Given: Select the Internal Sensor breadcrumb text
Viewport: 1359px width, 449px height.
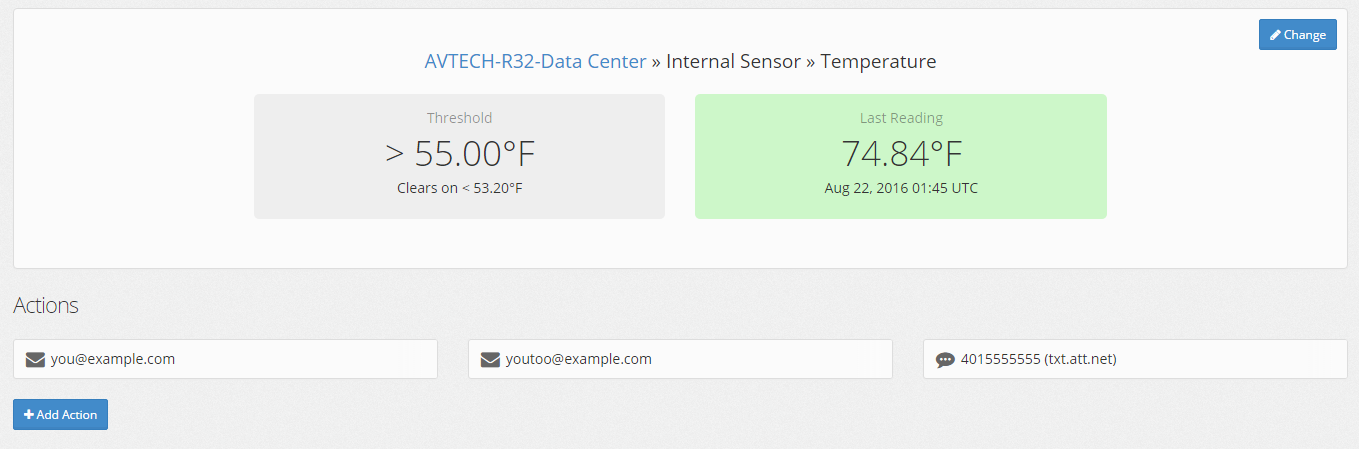Looking at the screenshot, I should (x=733, y=61).
